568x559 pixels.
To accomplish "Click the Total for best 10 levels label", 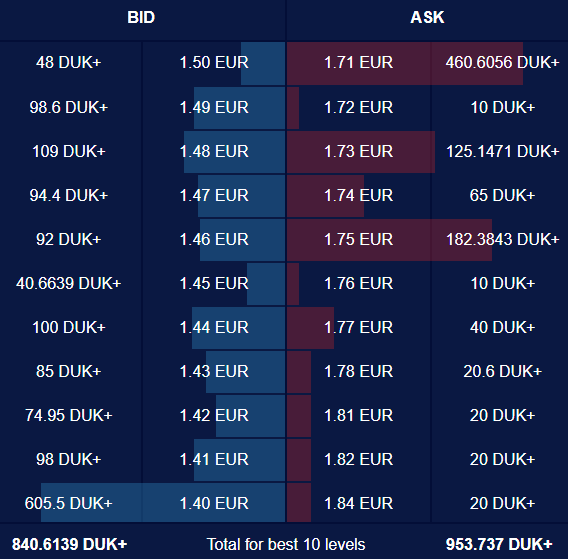I will (x=286, y=544).
